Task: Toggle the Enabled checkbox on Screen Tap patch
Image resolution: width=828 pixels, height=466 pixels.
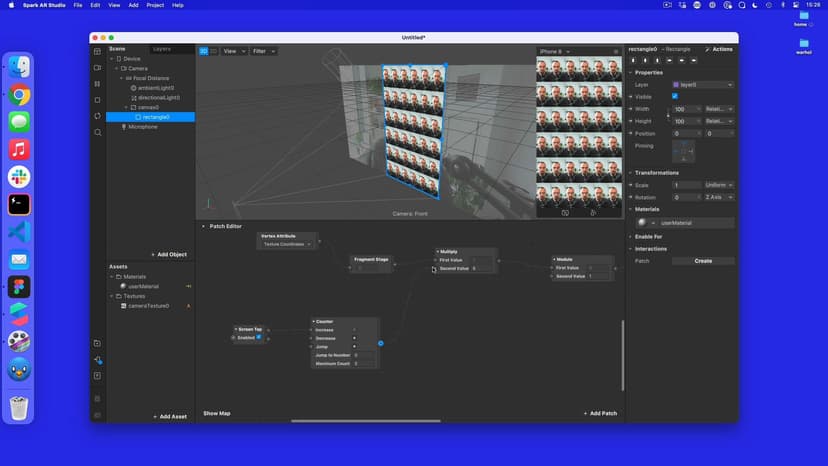Action: (x=259, y=337)
